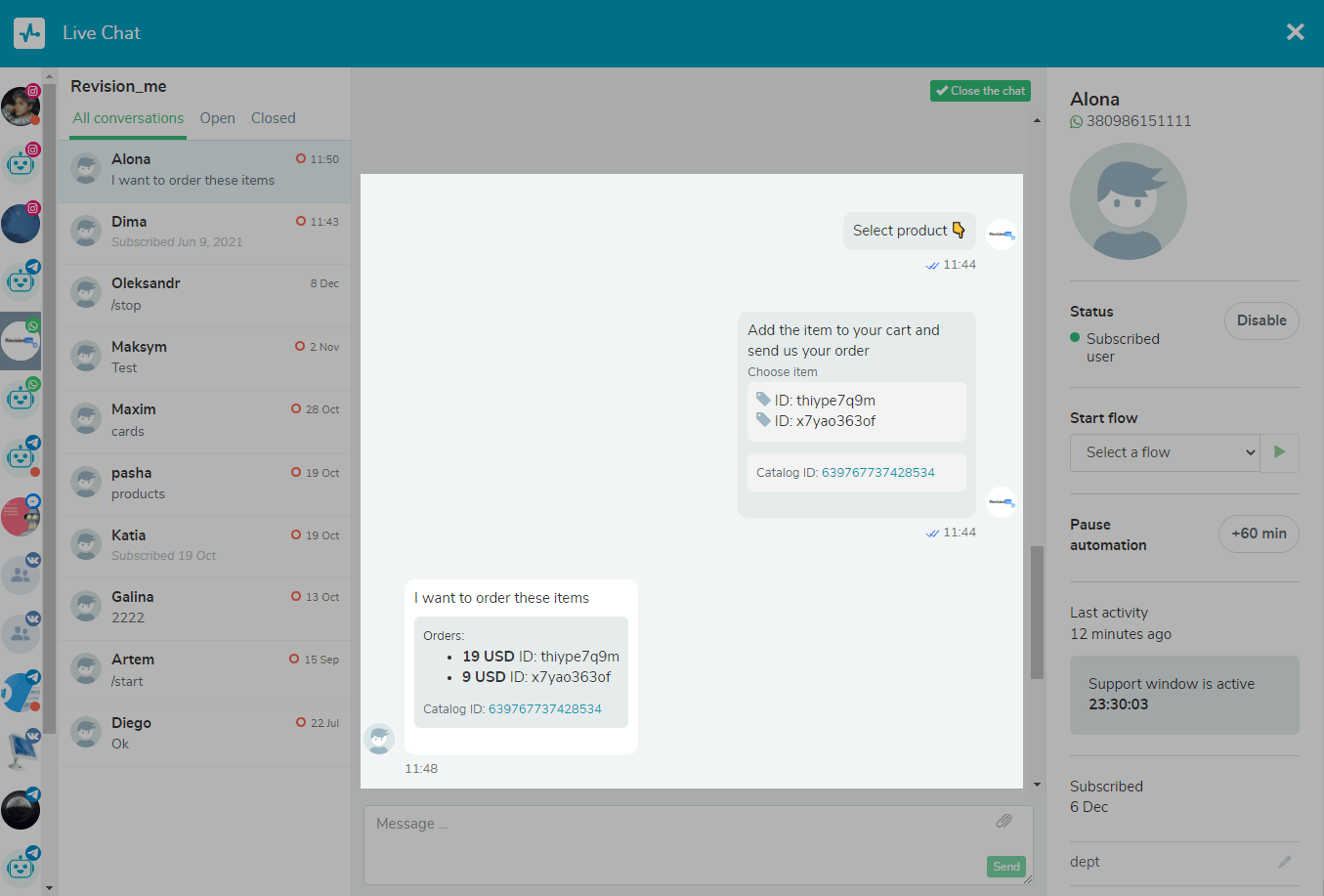Open Artem's /start conversation
The image size is (1324, 896).
pyautogui.click(x=204, y=671)
